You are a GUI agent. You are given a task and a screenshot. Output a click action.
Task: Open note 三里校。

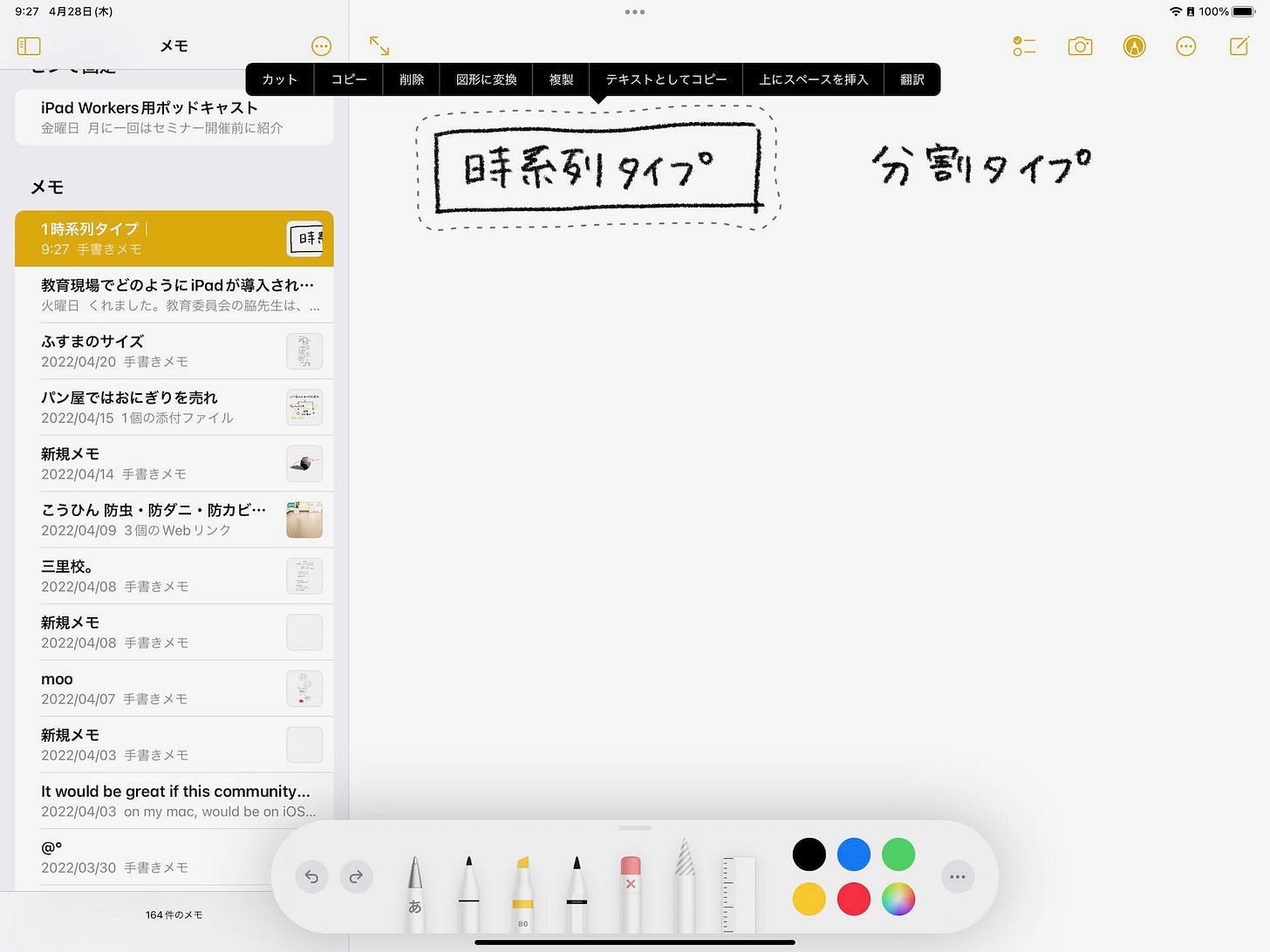[174, 576]
